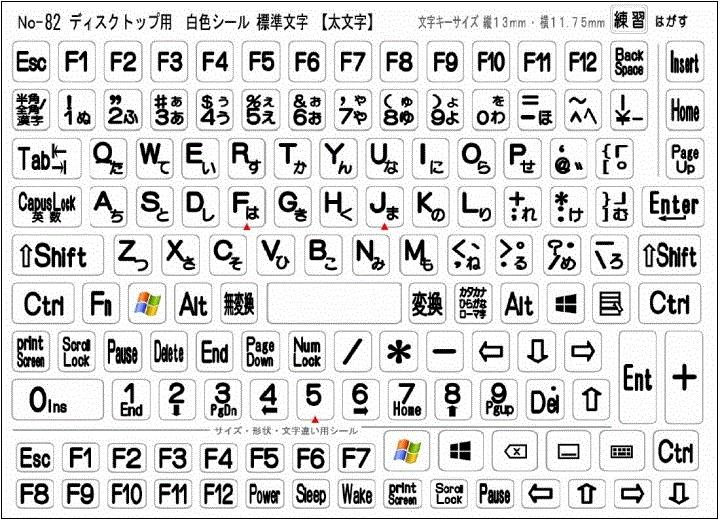Click the numpad asterisk key
Image resolution: width=720 pixels, height=521 pixels.
399,352
